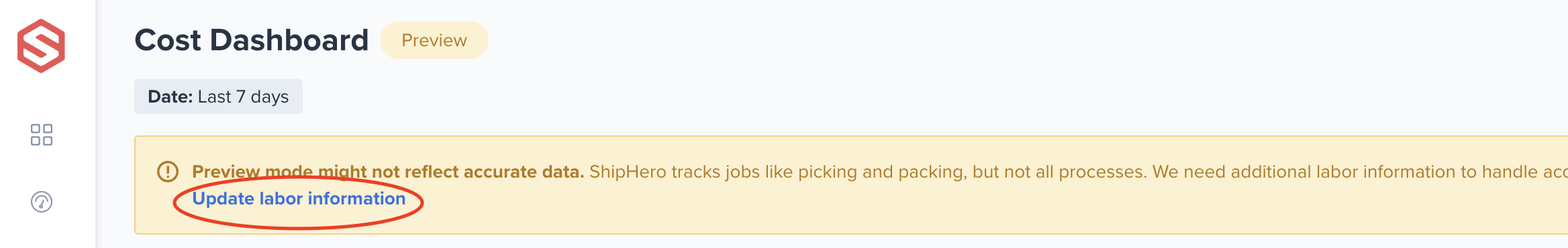Select the speedometer gauge sidebar icon
Image resolution: width=1568 pixels, height=248 pixels.
tap(42, 202)
